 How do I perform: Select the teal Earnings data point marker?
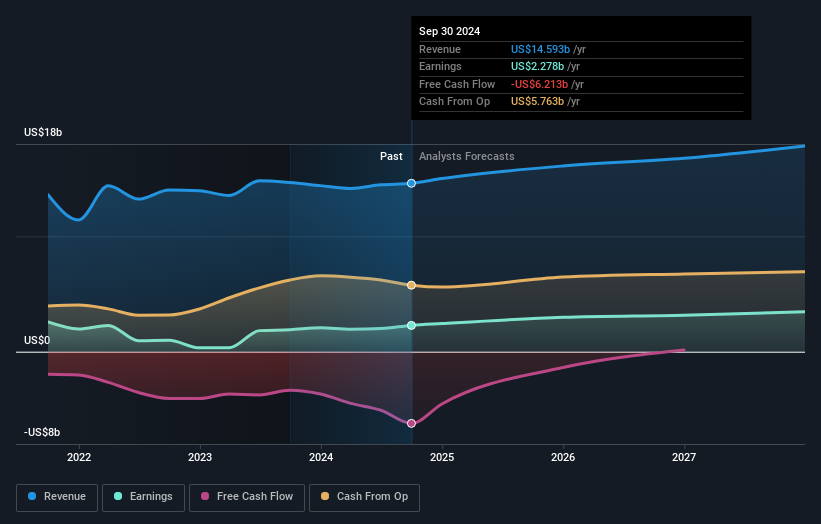coord(412,326)
